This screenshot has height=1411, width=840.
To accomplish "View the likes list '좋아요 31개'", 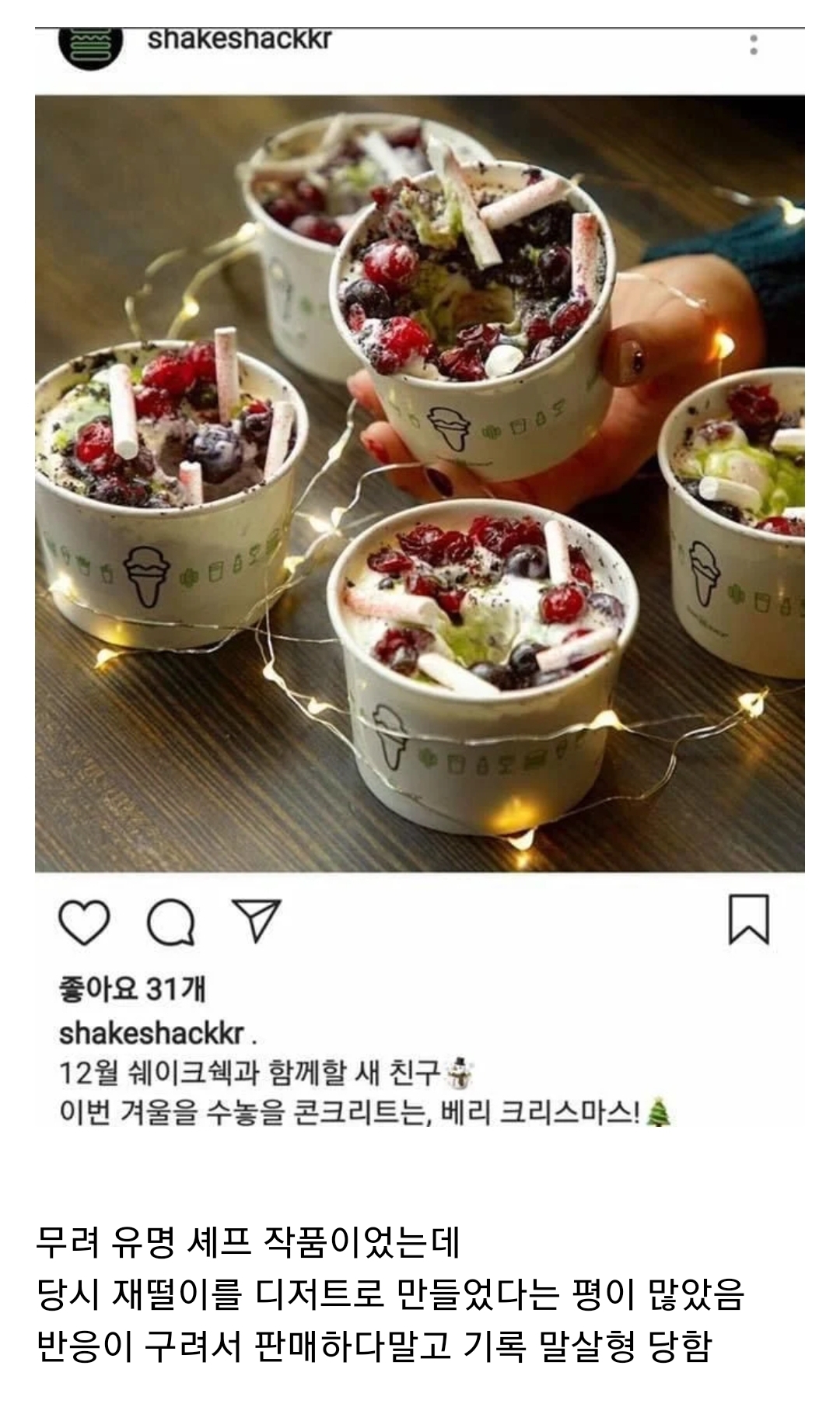I will point(132,989).
